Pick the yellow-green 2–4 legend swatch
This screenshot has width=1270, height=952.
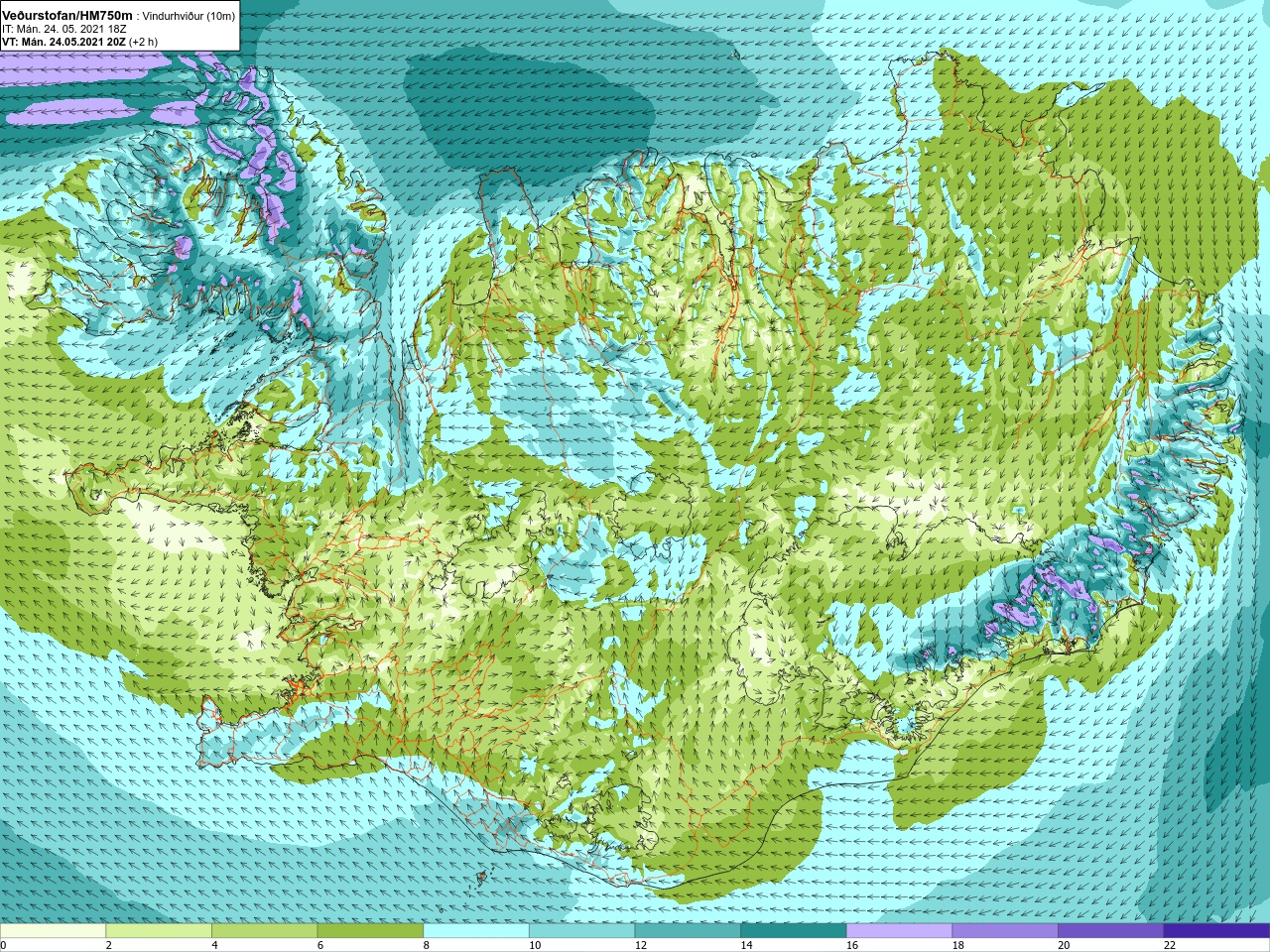pos(159,931)
